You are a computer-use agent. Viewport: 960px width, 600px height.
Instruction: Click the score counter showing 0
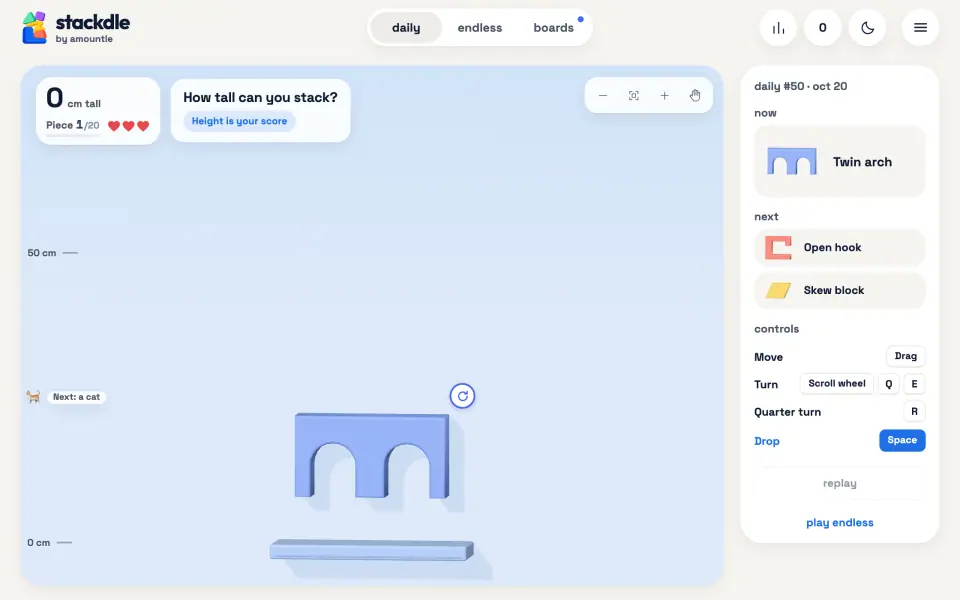click(x=822, y=28)
